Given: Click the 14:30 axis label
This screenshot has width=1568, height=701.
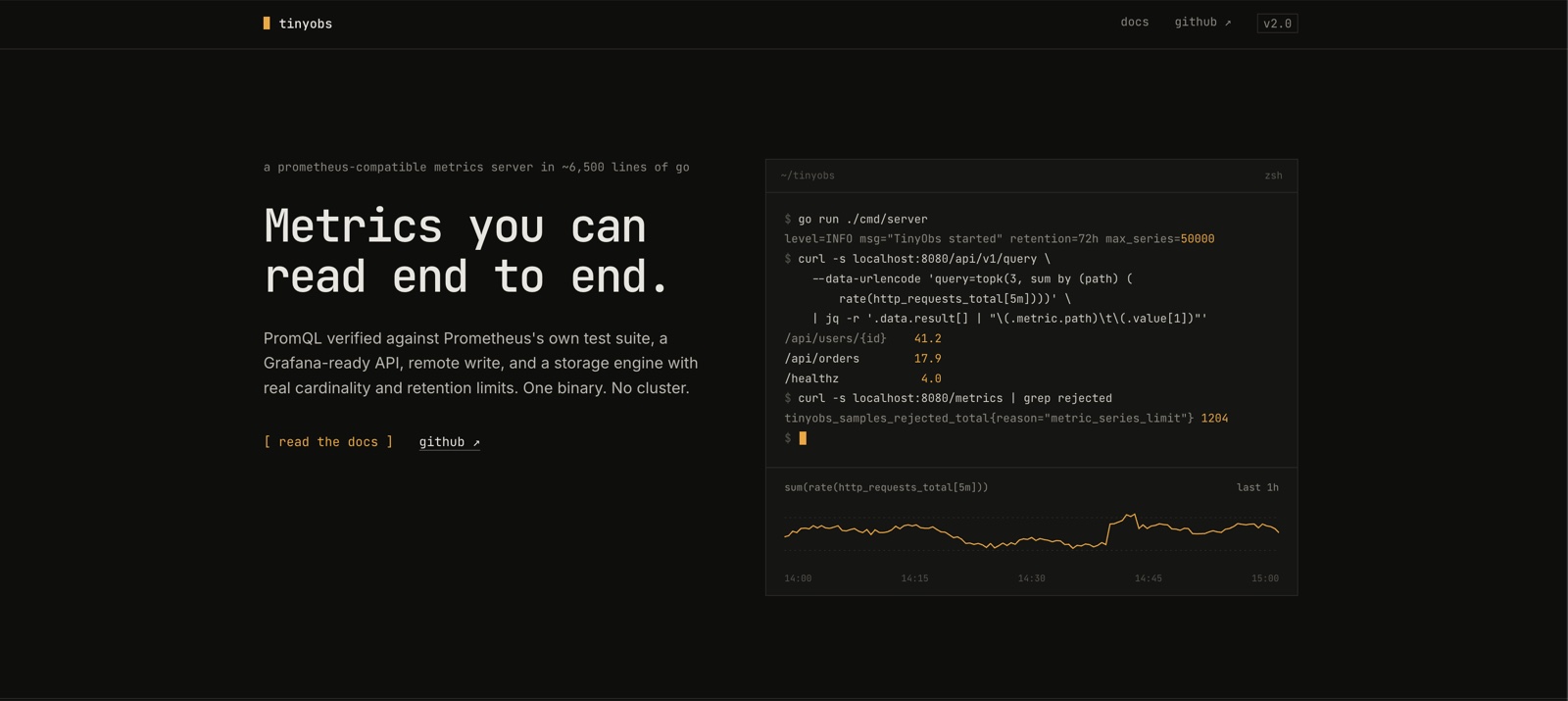Looking at the screenshot, I should [x=1031, y=578].
